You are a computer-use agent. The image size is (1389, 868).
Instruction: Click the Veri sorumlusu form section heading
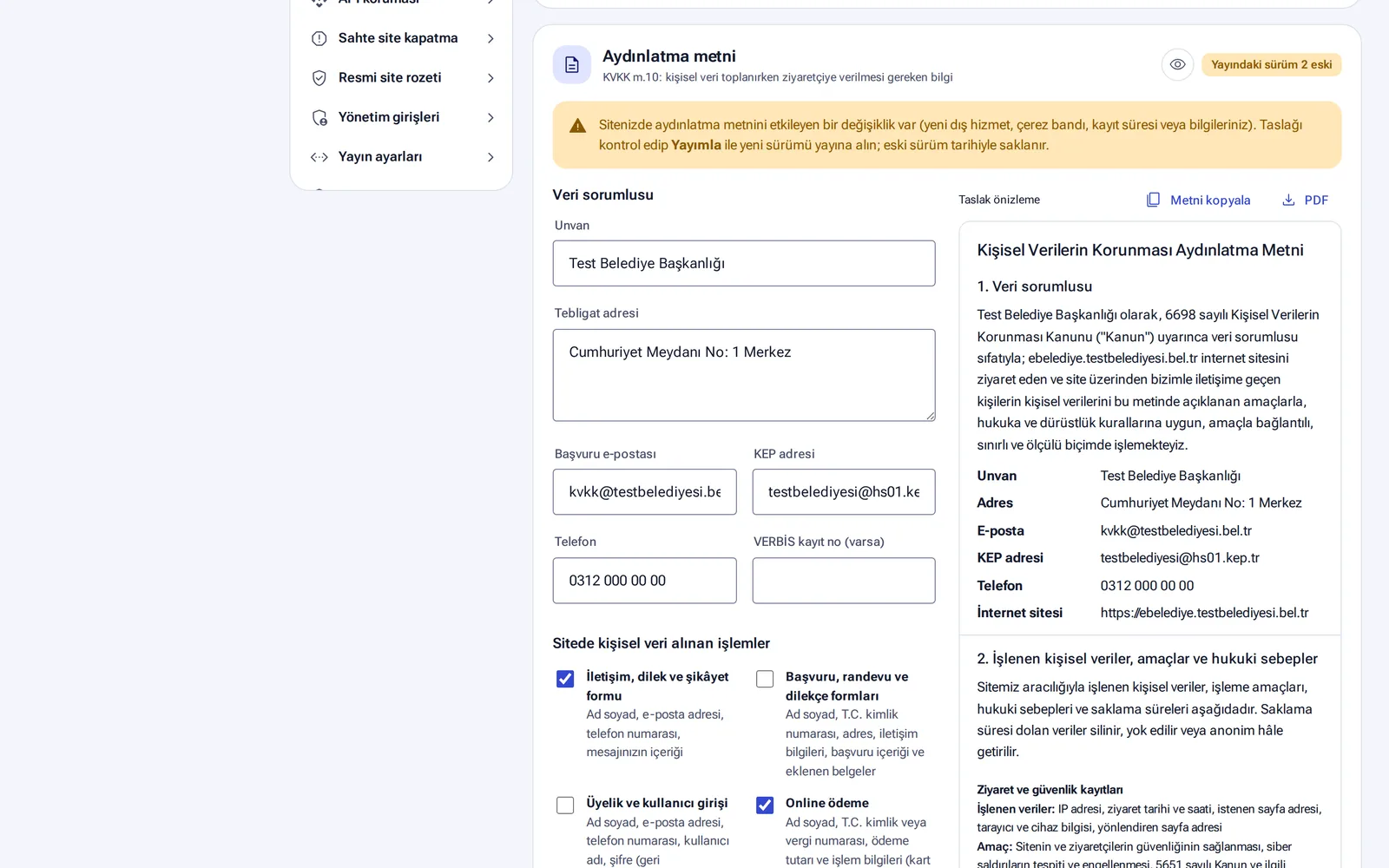[603, 195]
